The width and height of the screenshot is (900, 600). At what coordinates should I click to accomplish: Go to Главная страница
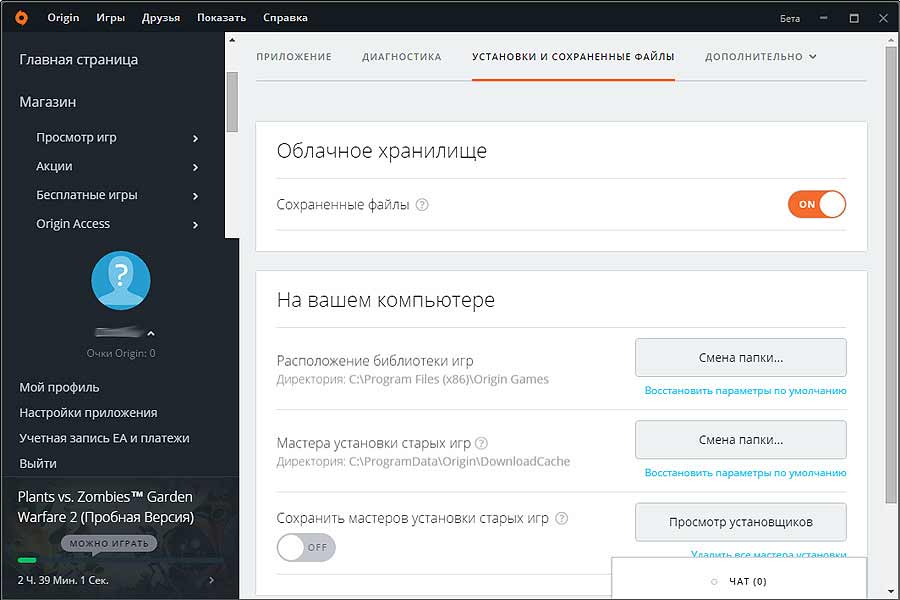(x=79, y=60)
